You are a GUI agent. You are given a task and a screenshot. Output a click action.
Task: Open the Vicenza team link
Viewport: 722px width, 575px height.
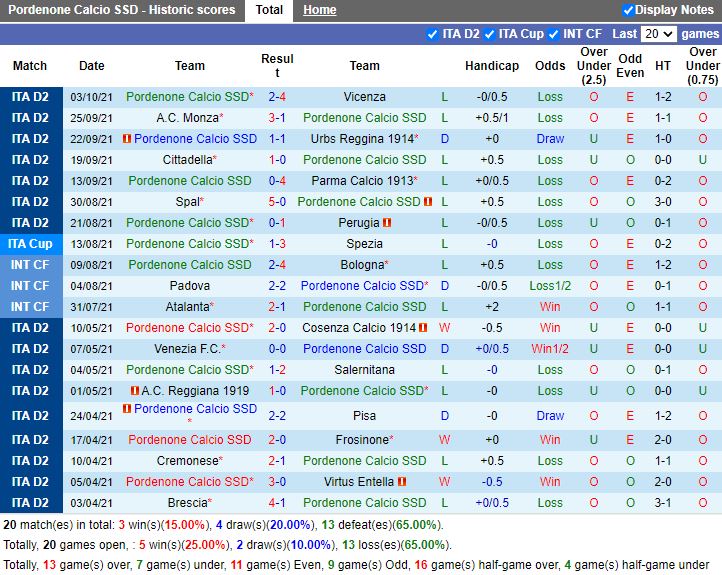pyautogui.click(x=364, y=97)
